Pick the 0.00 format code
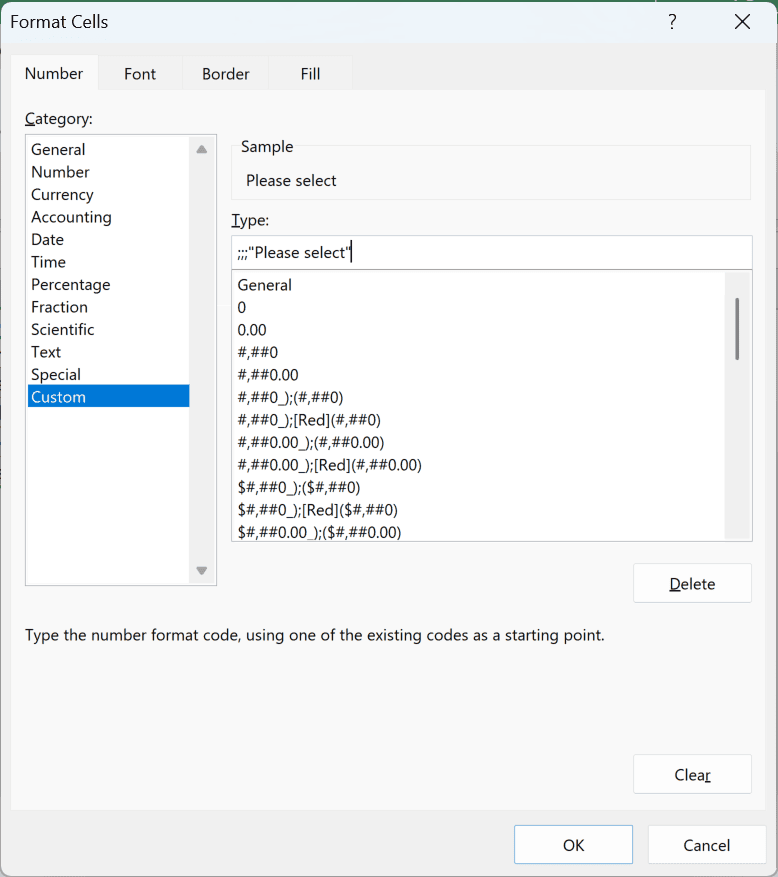Screen dimensions: 778x877 480,329
